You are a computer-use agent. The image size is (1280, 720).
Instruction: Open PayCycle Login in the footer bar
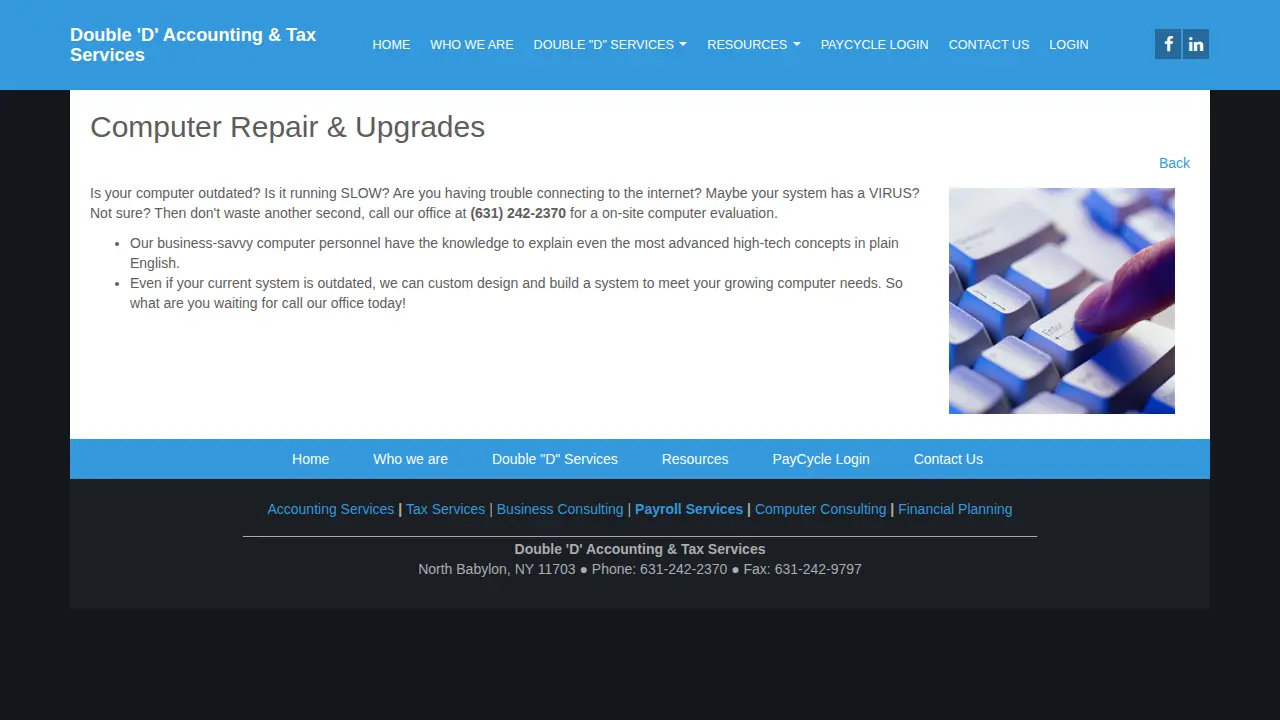821,459
